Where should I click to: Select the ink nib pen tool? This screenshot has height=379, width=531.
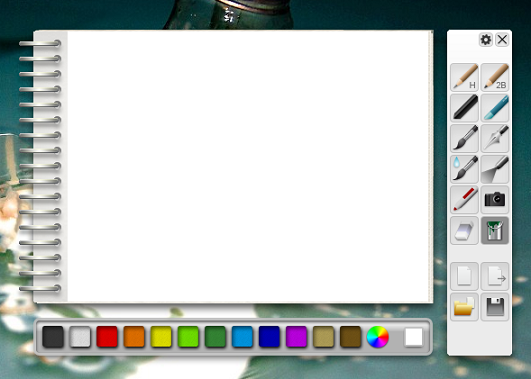[495, 138]
